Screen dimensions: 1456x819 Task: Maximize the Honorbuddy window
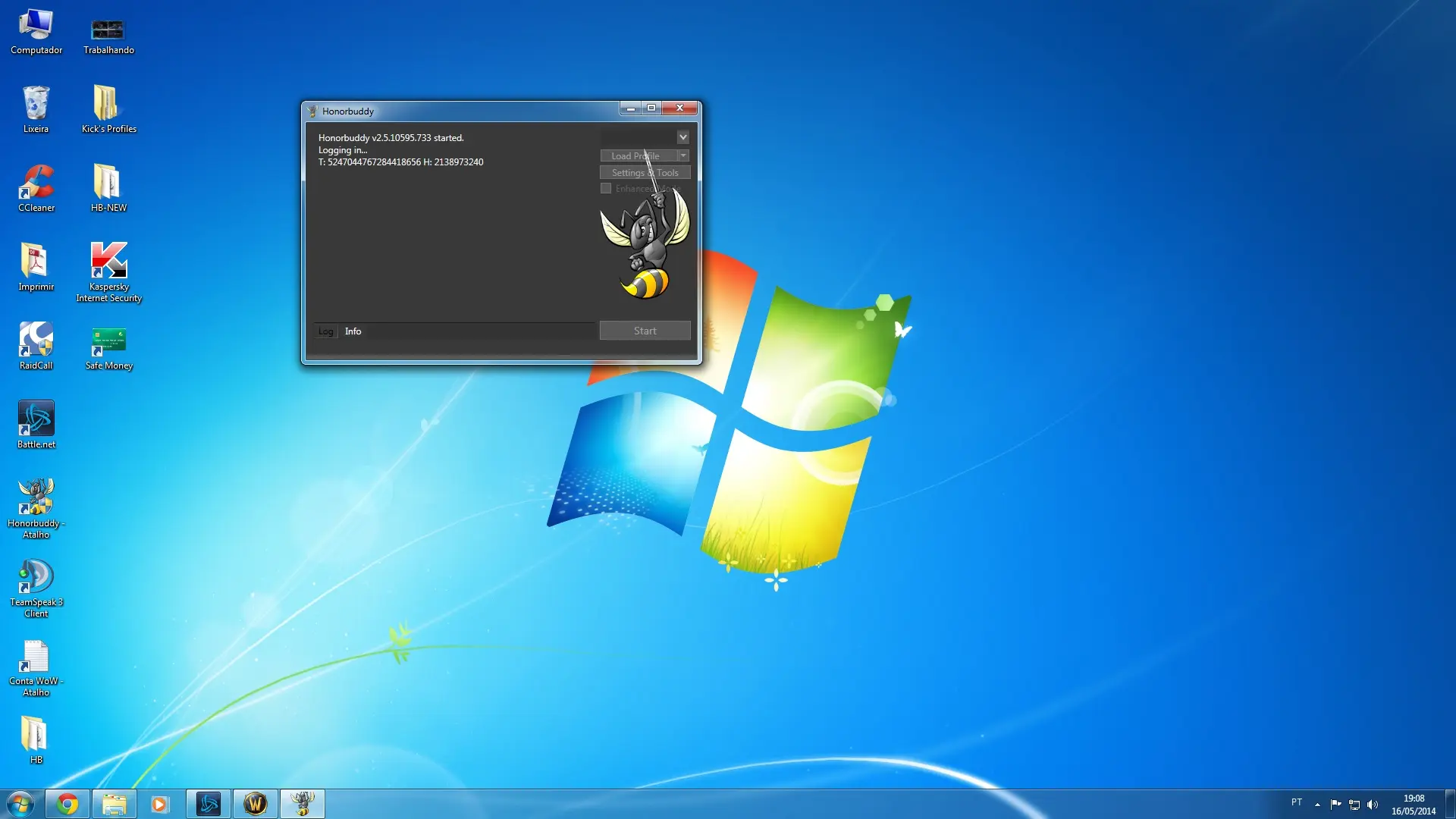(x=651, y=108)
